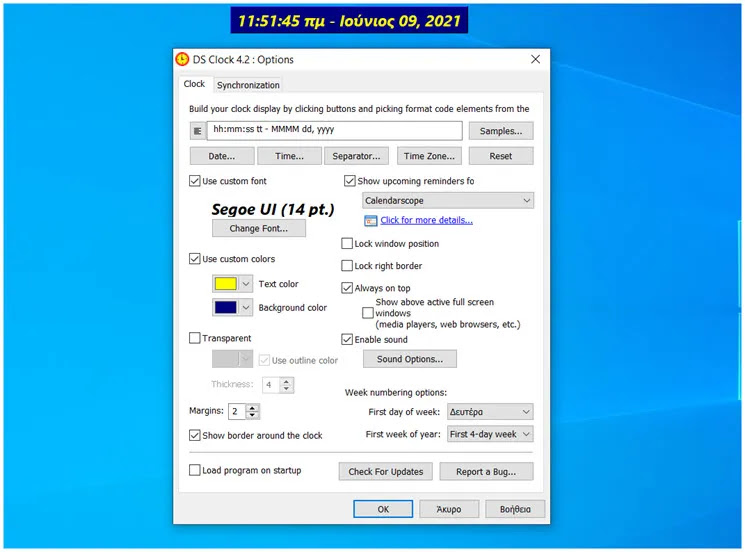Enable Show above active full screen windows

coord(368,313)
